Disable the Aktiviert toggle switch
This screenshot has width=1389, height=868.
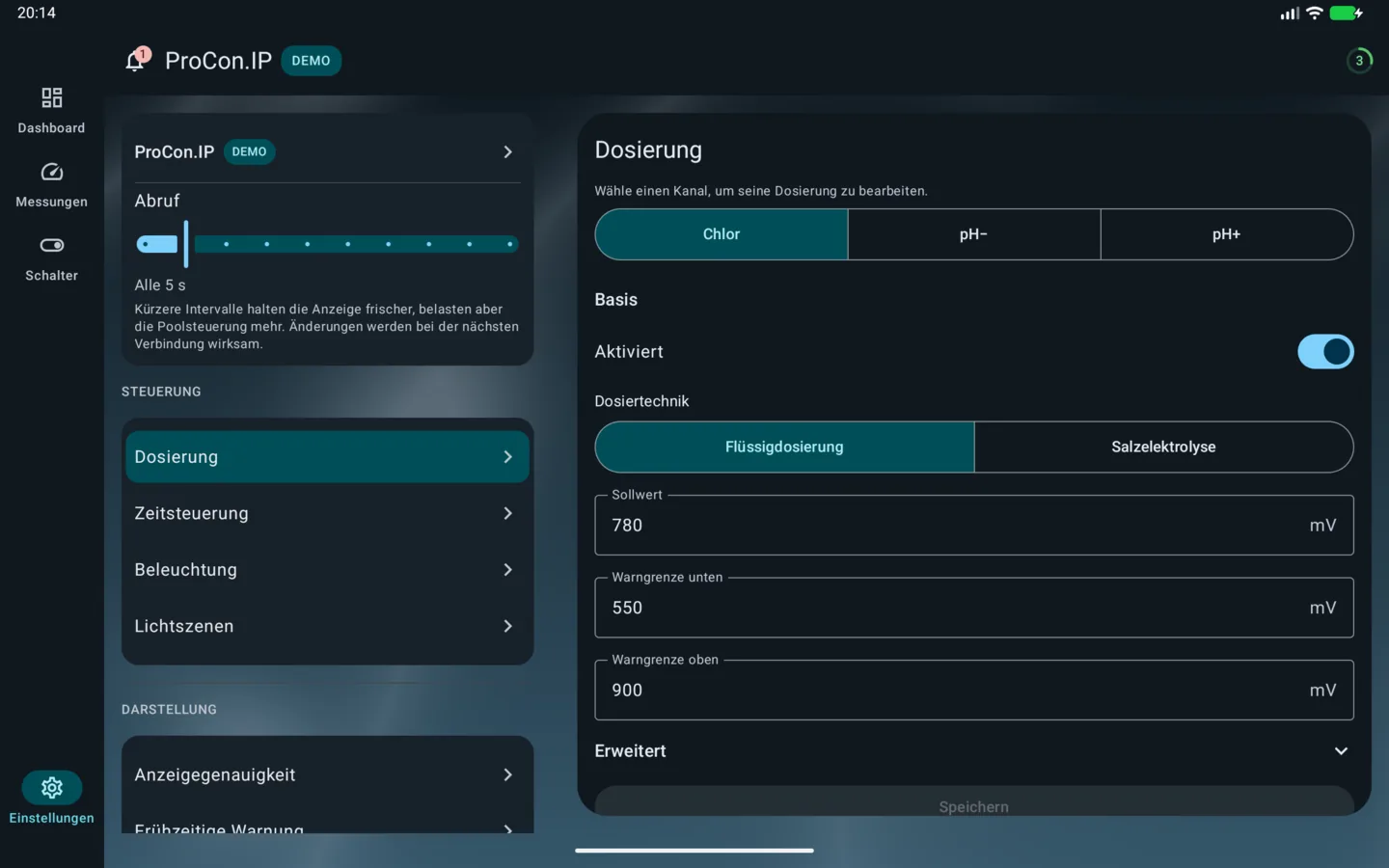(1325, 352)
